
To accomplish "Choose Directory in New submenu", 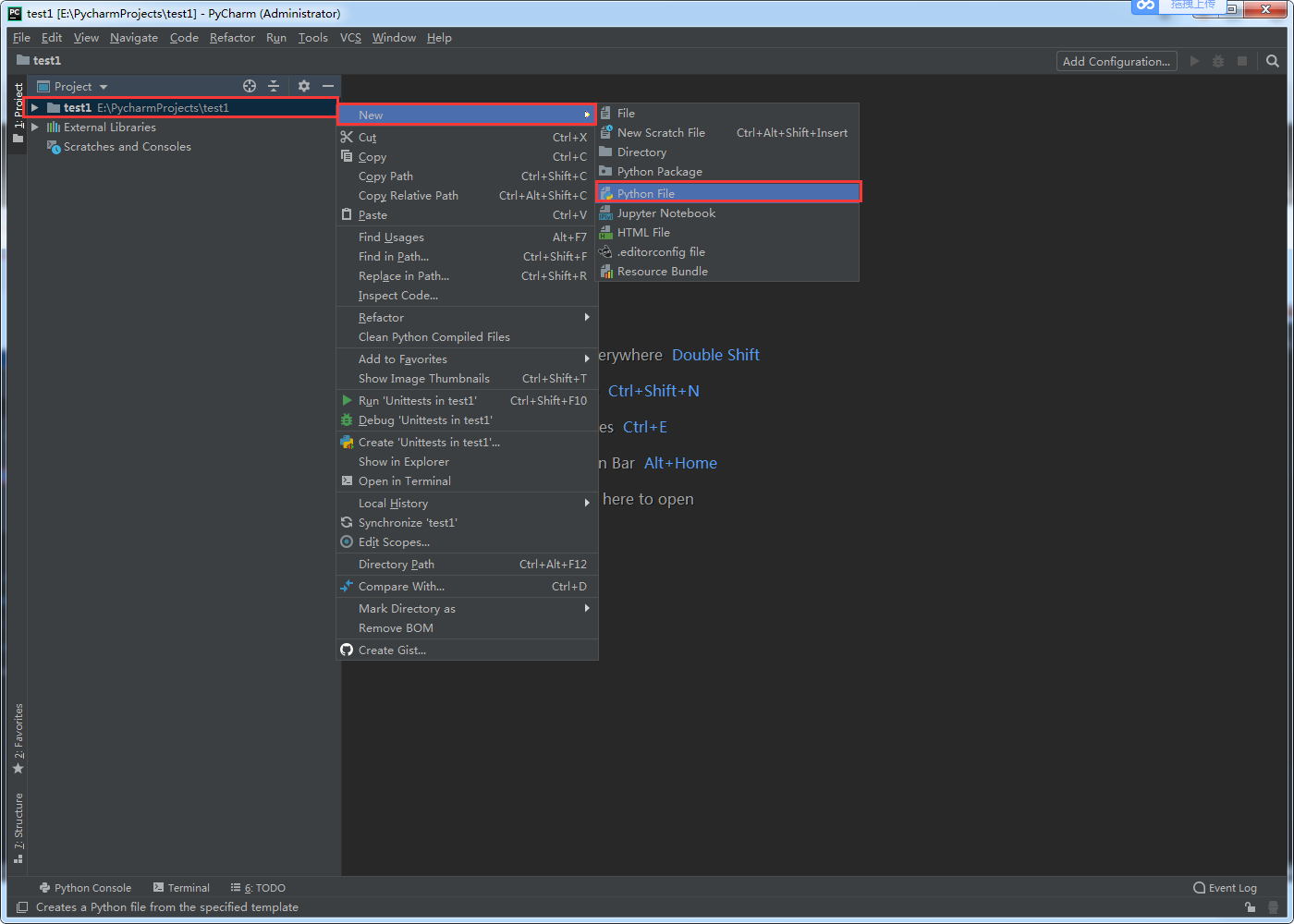I will point(728,152).
